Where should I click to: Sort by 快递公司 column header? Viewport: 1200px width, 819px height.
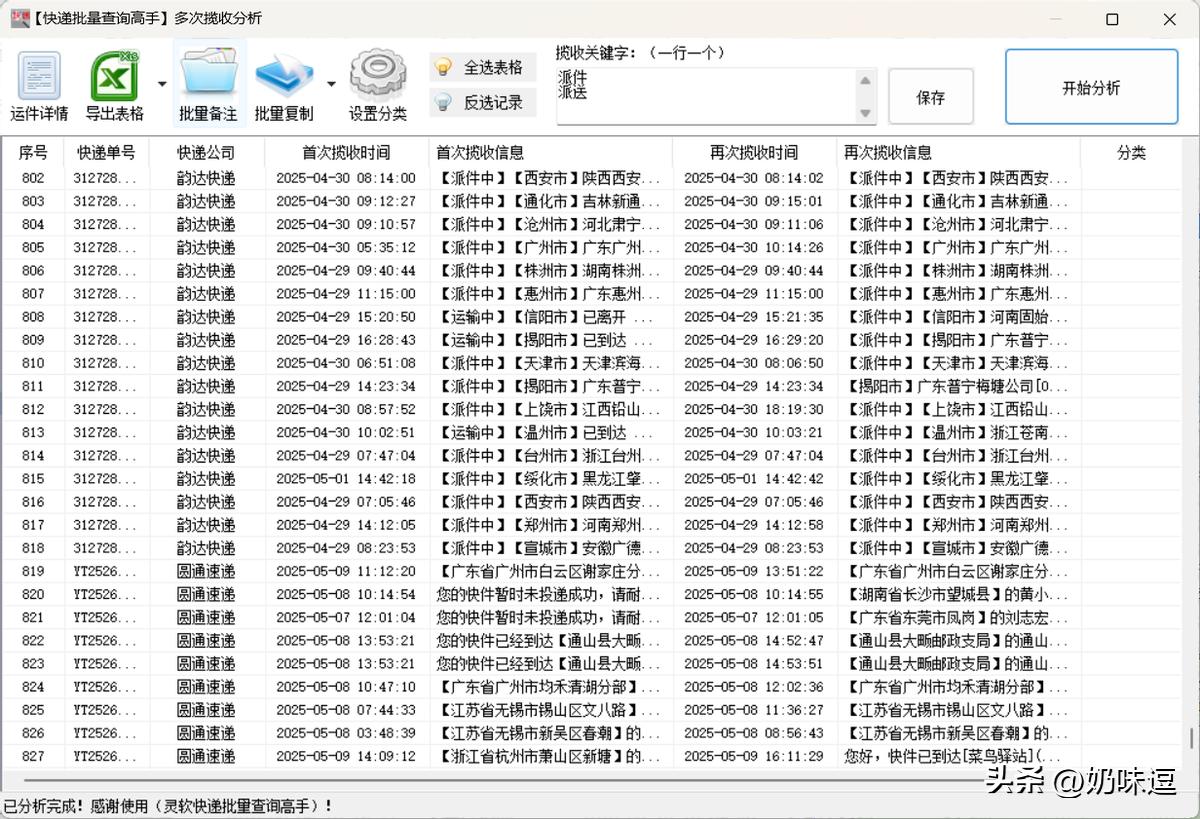206,153
